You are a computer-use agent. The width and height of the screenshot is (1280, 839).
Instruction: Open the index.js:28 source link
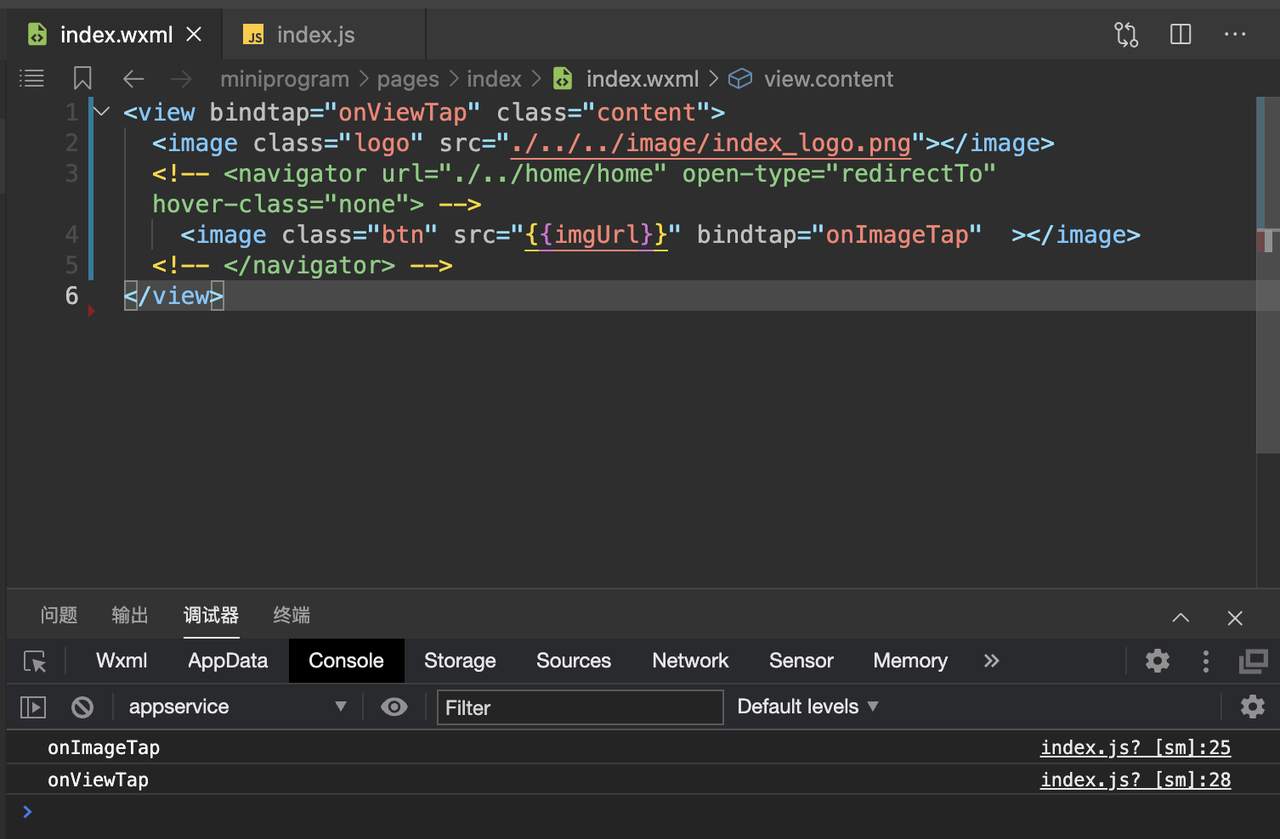(x=1135, y=780)
